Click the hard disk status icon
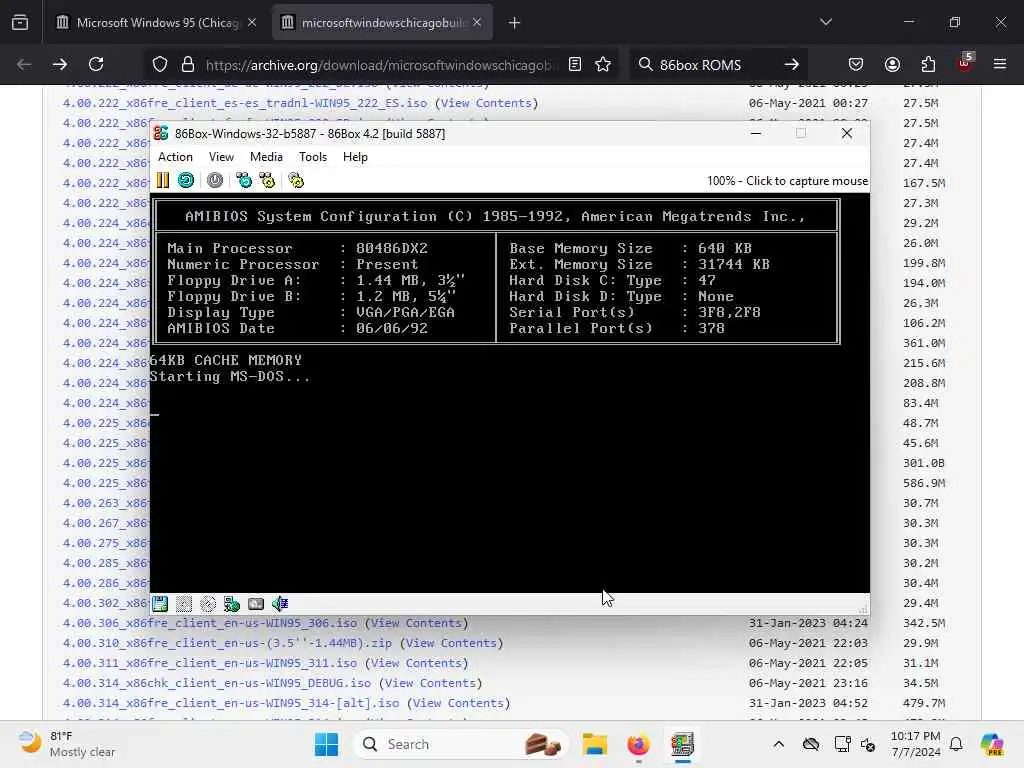1024x768 pixels. 256,603
